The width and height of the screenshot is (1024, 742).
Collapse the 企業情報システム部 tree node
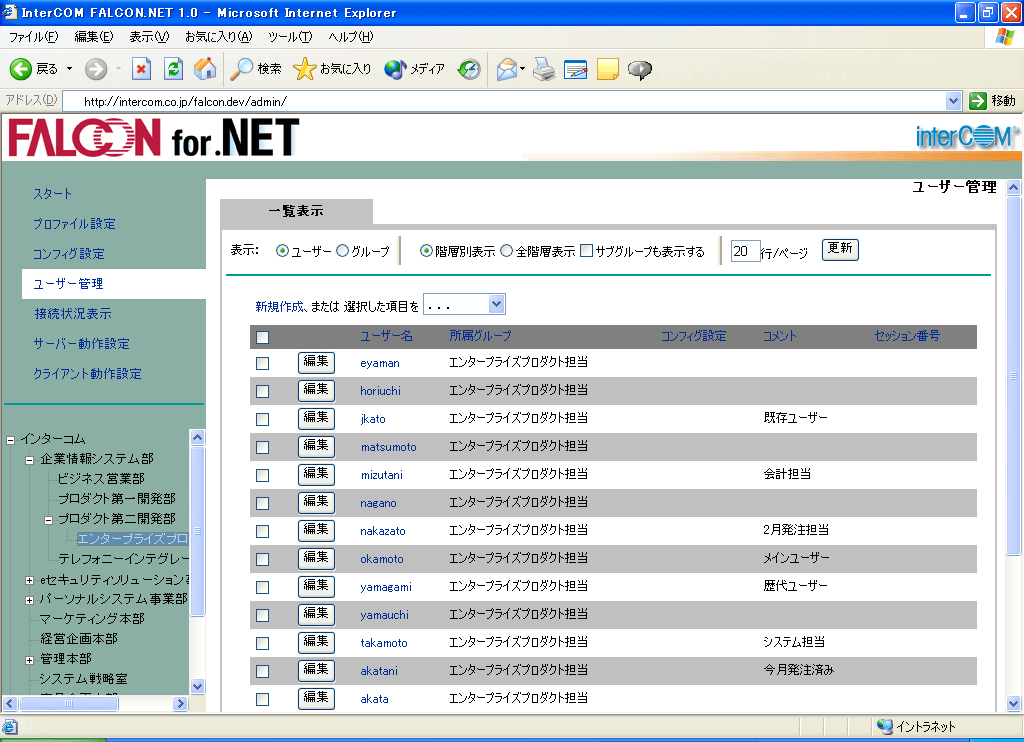(x=29, y=460)
